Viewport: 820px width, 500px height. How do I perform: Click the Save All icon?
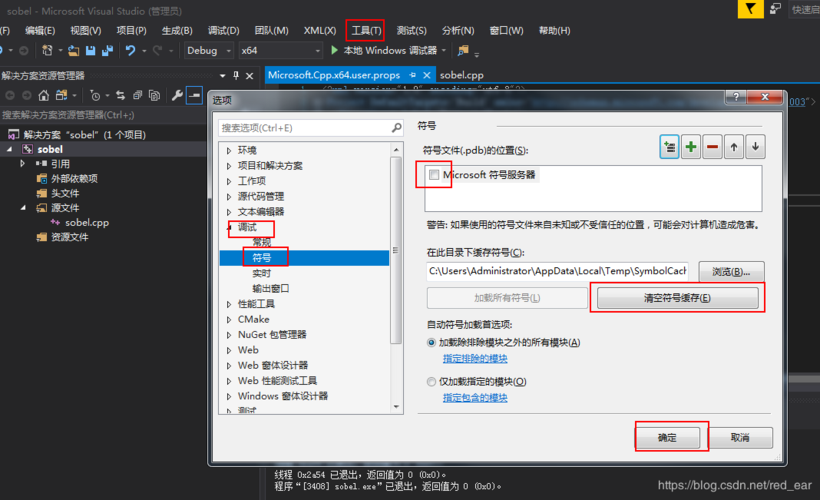[x=107, y=50]
